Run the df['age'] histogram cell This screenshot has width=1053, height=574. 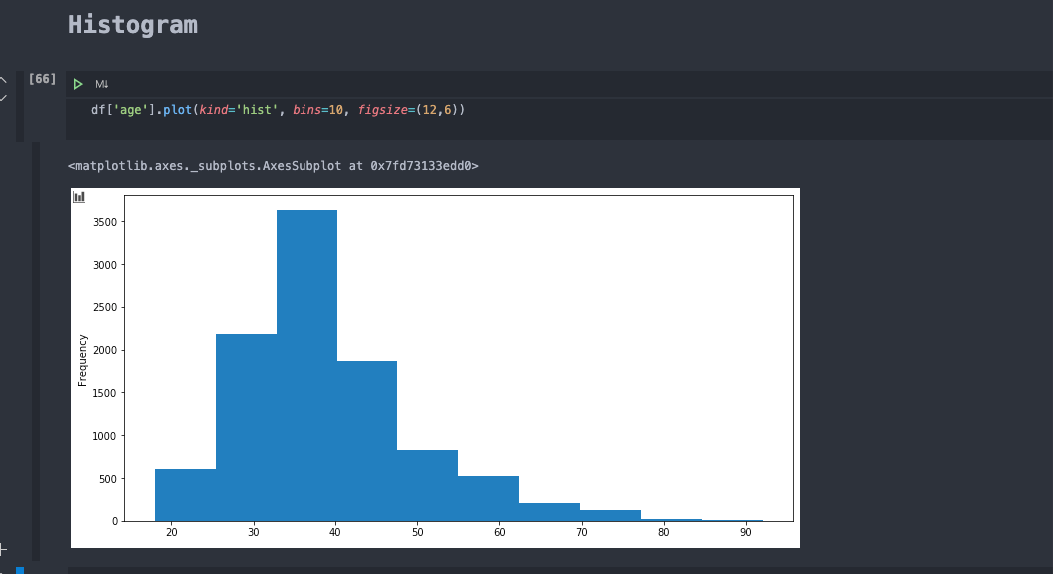click(78, 84)
